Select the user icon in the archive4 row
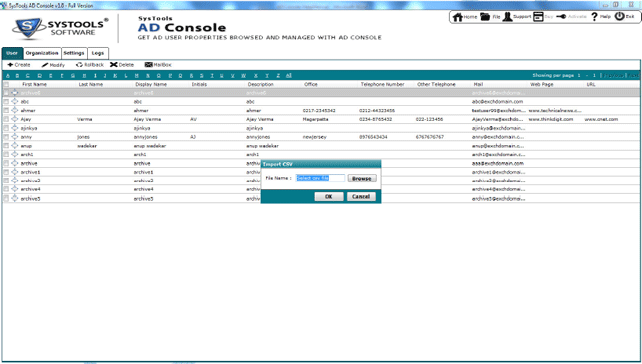 [15, 189]
